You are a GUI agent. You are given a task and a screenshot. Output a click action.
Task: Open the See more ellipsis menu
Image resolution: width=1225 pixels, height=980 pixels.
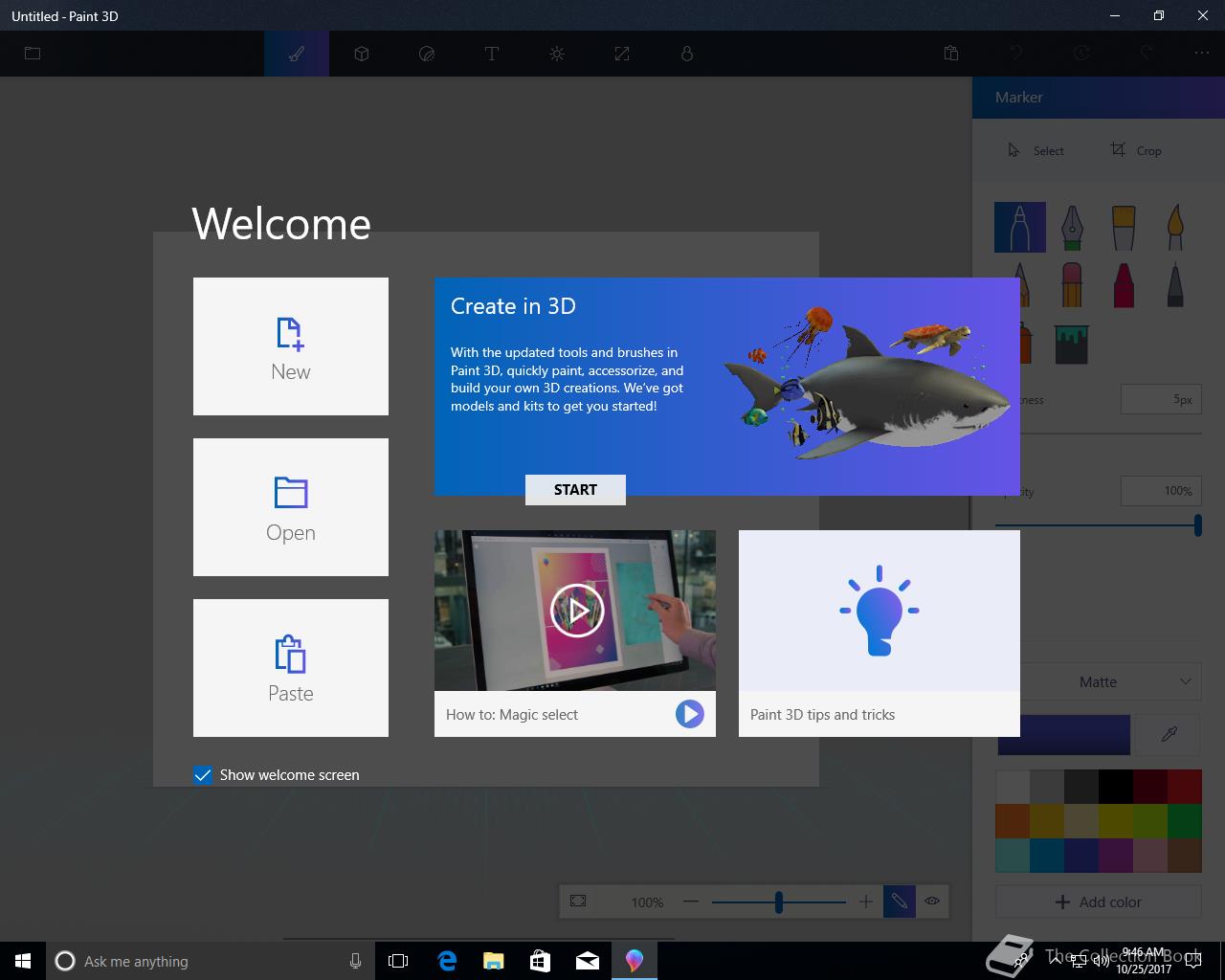pyautogui.click(x=1202, y=54)
